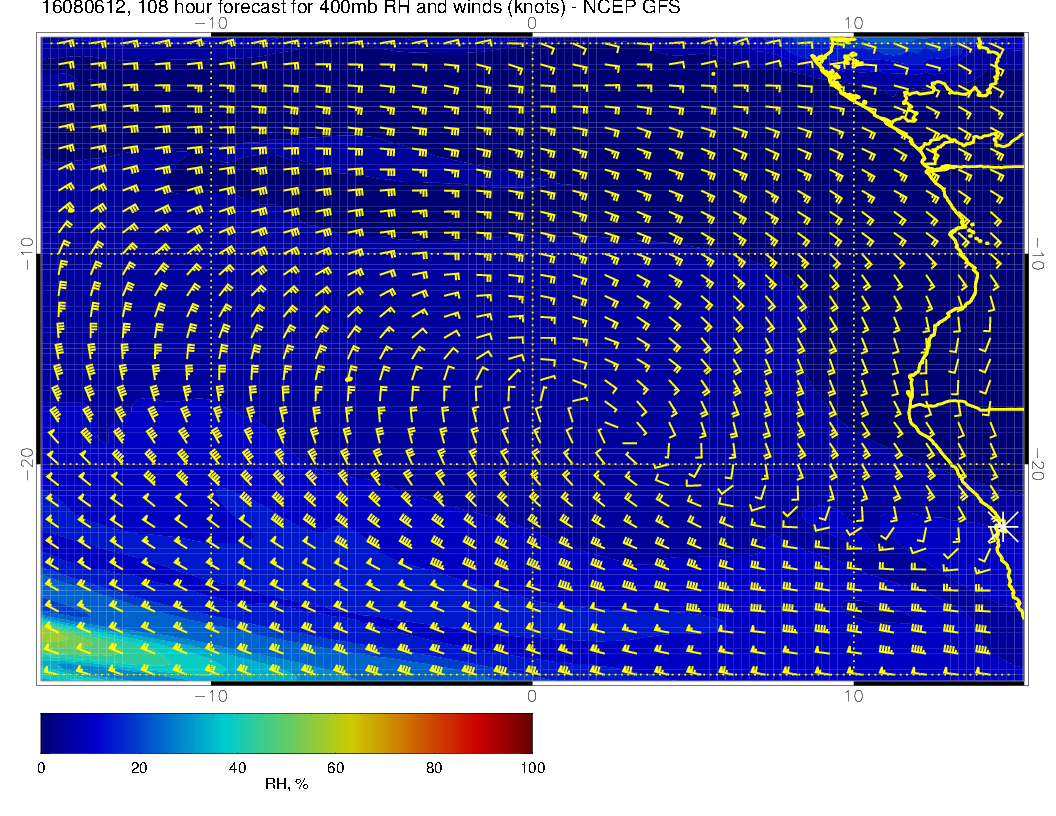The height and width of the screenshot is (816, 1056).
Task: Click the top axis longitude label 0
Action: [532, 23]
